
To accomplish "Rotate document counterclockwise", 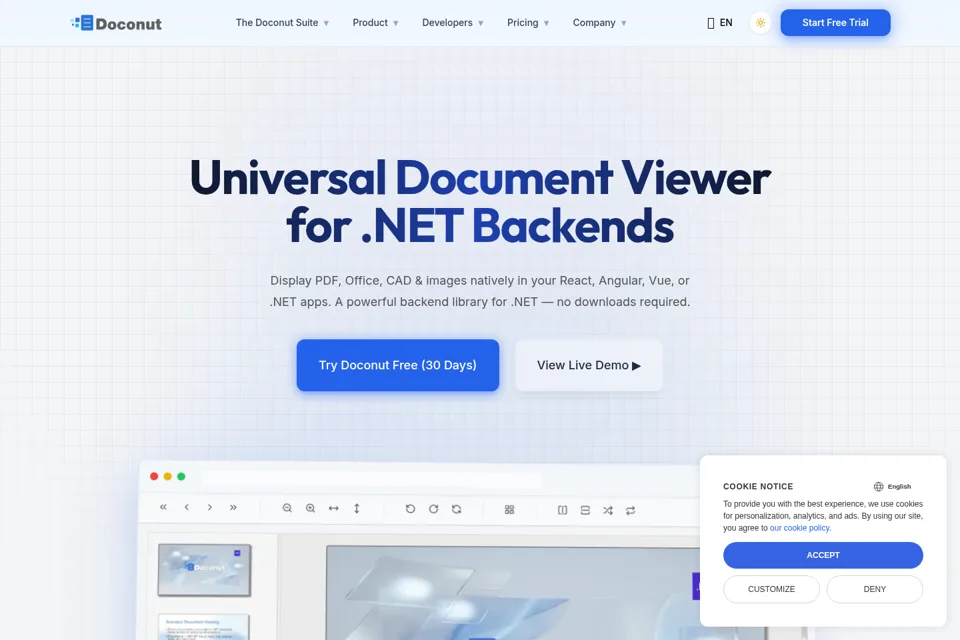I will click(410, 509).
